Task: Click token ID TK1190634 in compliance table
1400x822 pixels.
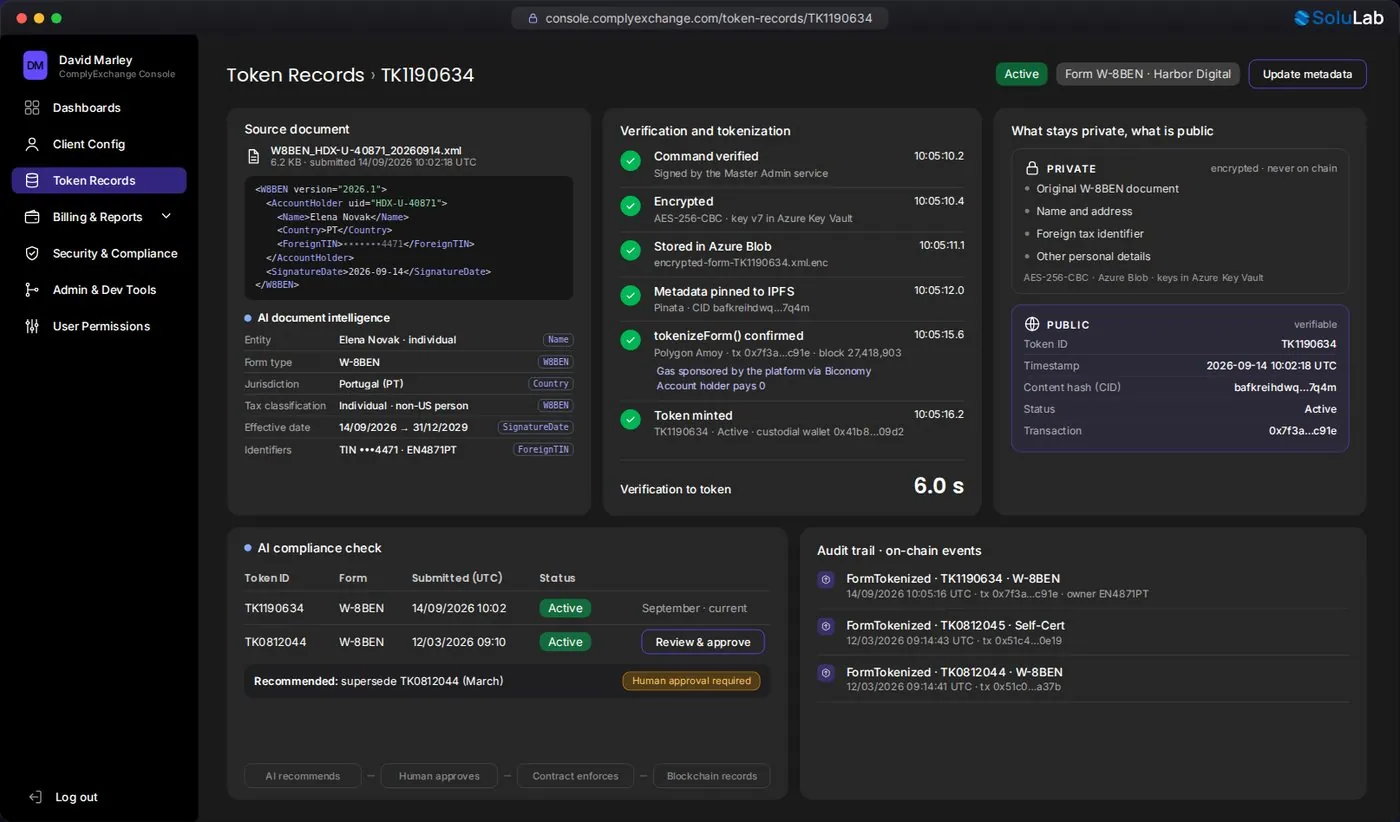Action: [274, 608]
